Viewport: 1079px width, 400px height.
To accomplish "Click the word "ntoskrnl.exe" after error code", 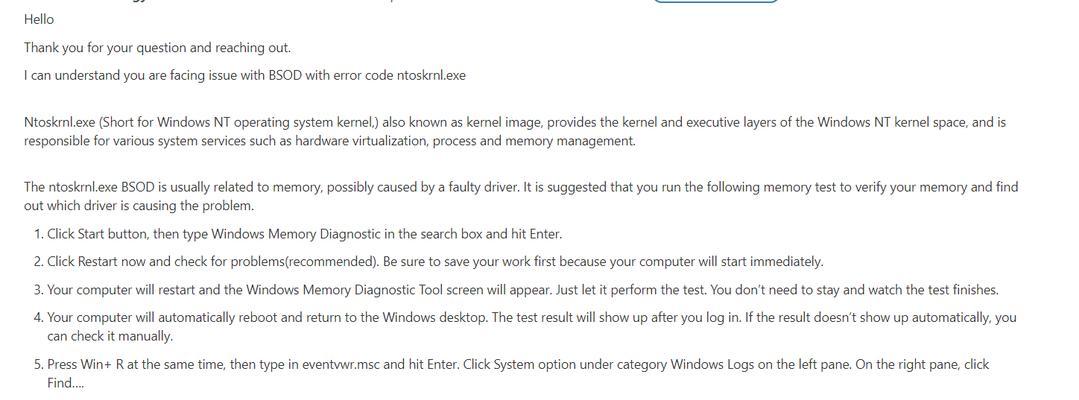I will click(431, 76).
